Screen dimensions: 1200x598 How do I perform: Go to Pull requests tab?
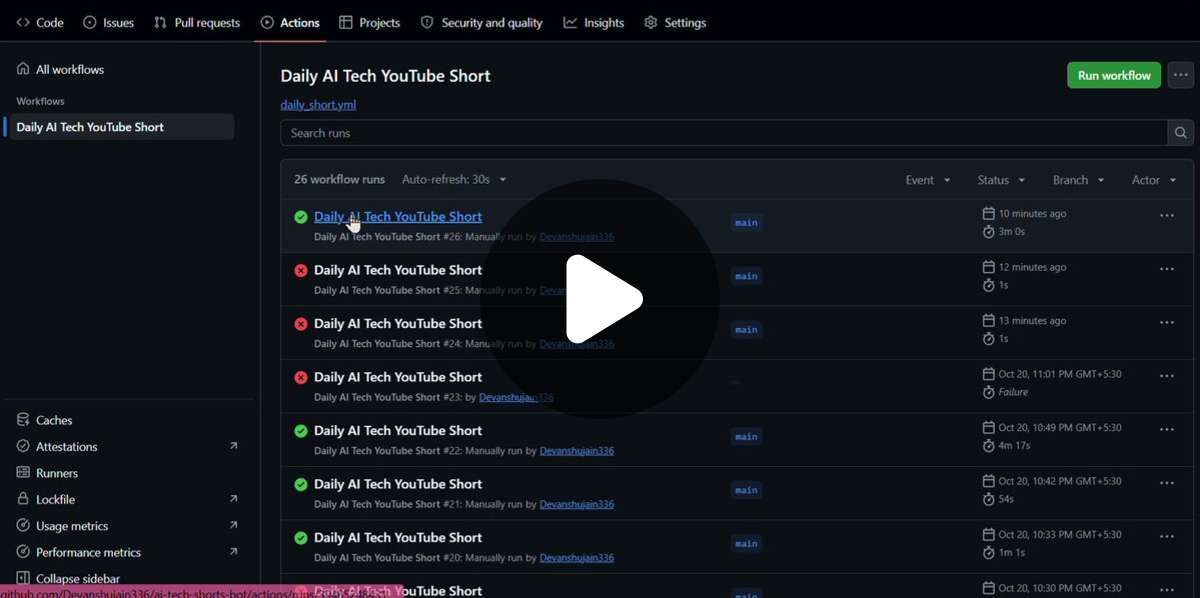(197, 22)
